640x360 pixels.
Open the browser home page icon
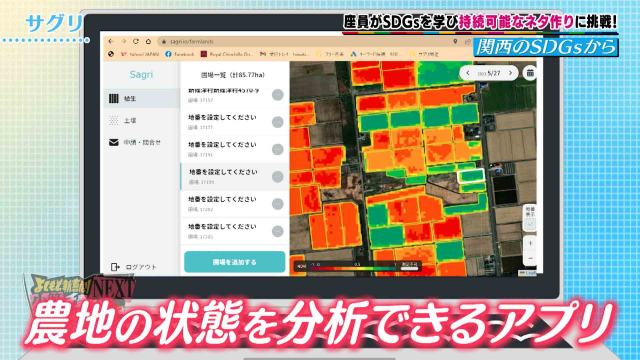(149, 42)
